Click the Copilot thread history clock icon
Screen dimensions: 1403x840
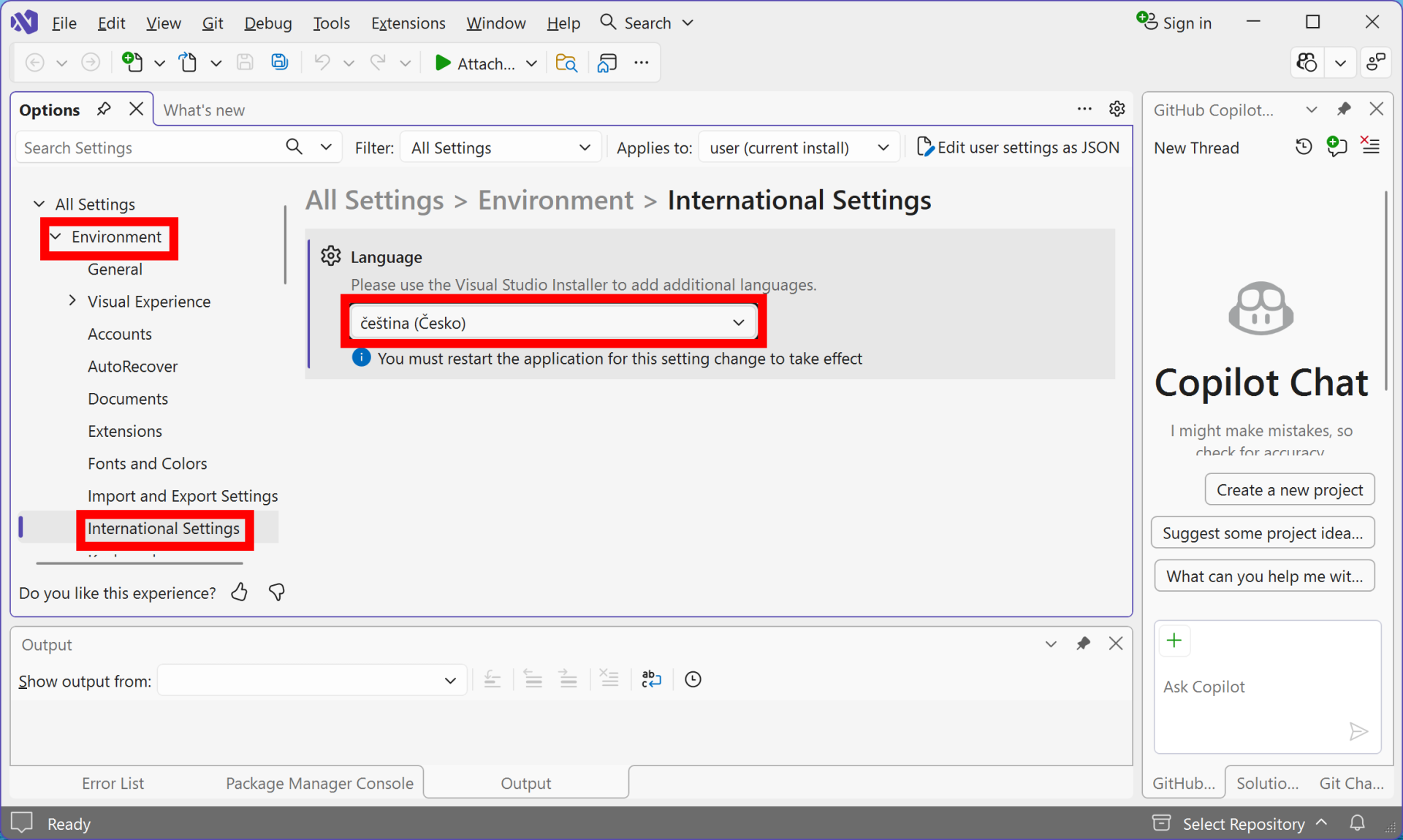tap(1304, 147)
